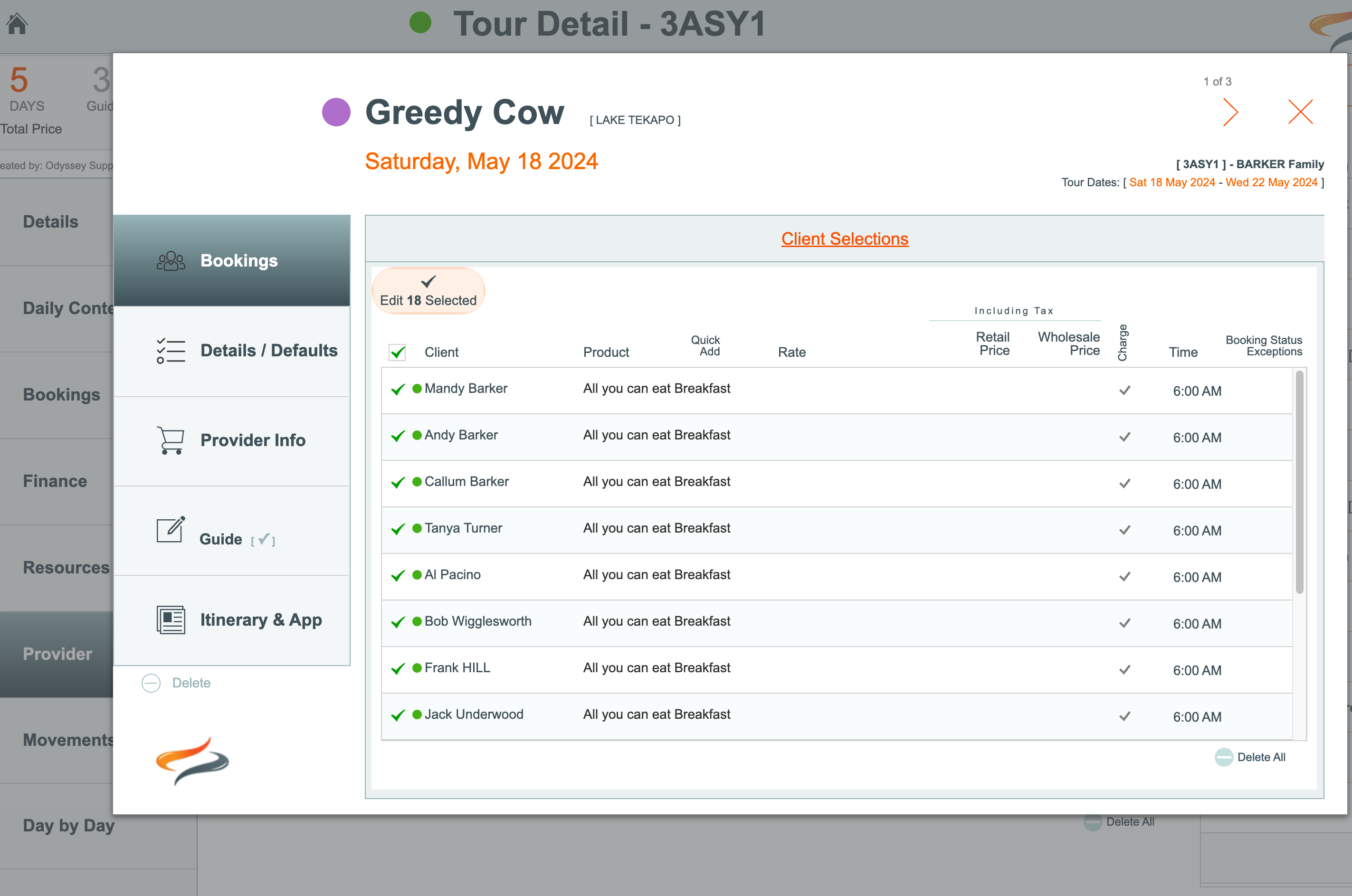Click the Bookings people group icon
This screenshot has width=1352, height=896.
click(x=171, y=261)
